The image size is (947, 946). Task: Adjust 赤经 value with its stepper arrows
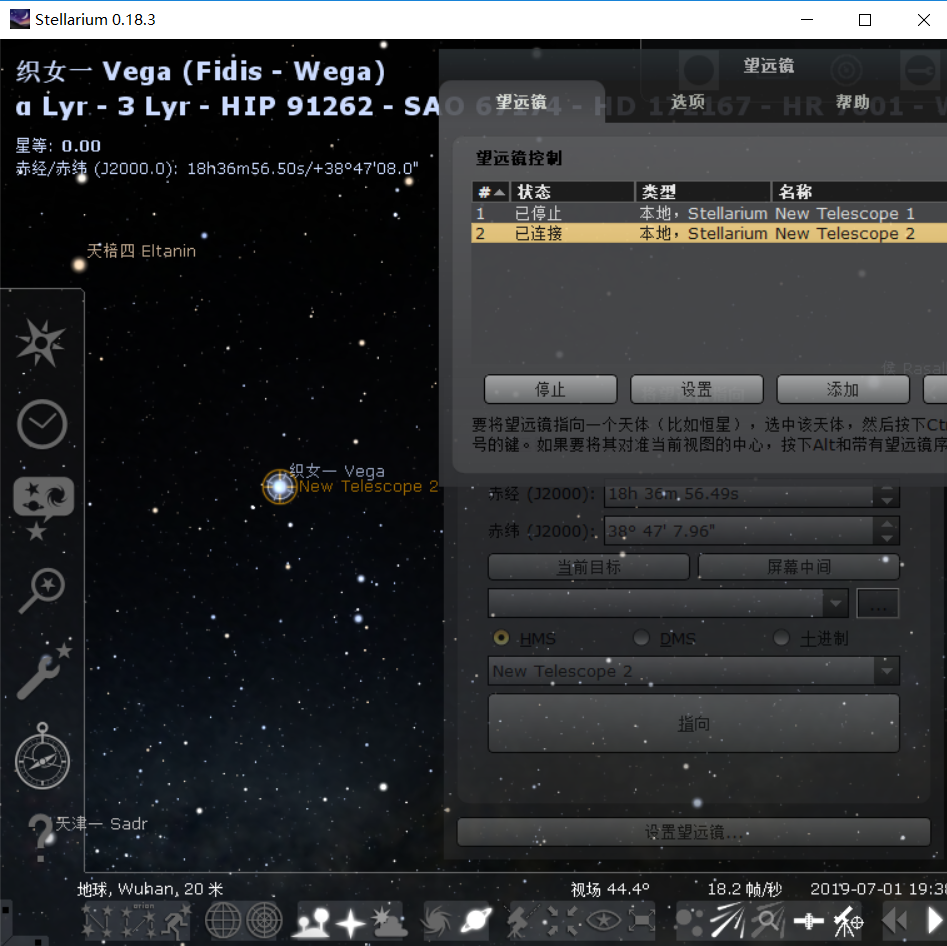tap(887, 494)
